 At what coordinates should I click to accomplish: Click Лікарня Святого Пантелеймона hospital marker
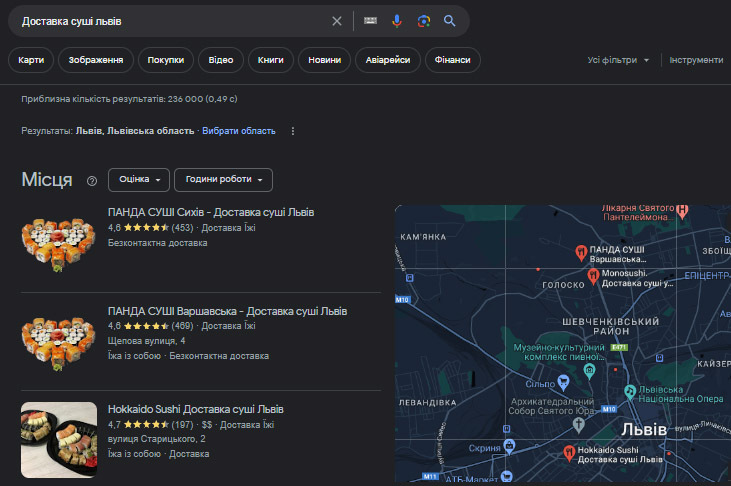click(683, 211)
